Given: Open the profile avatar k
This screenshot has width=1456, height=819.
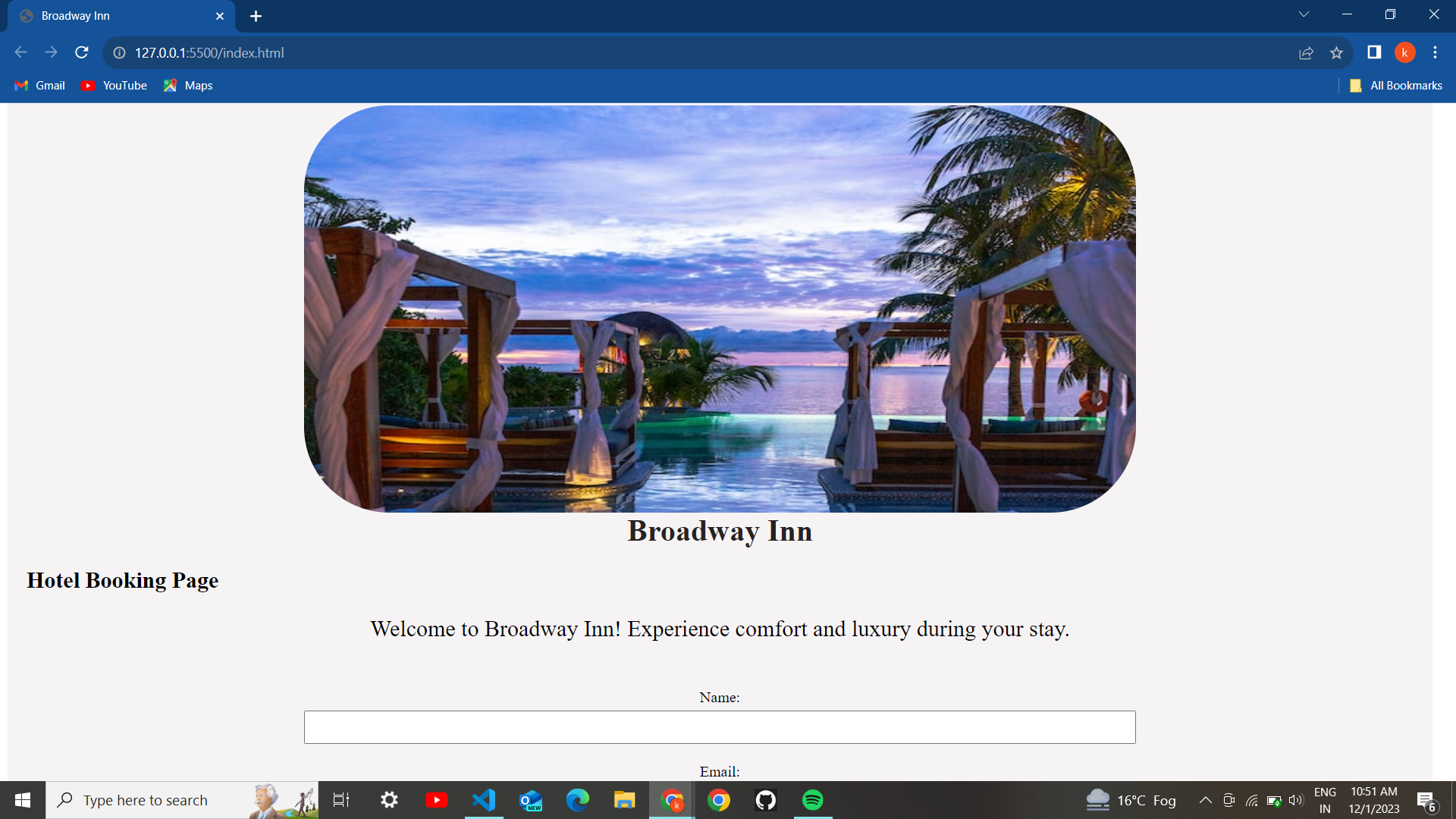Looking at the screenshot, I should pos(1404,52).
